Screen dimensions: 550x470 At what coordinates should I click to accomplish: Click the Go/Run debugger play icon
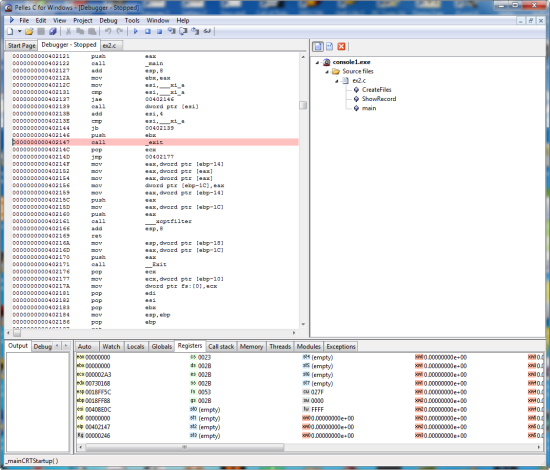135,32
